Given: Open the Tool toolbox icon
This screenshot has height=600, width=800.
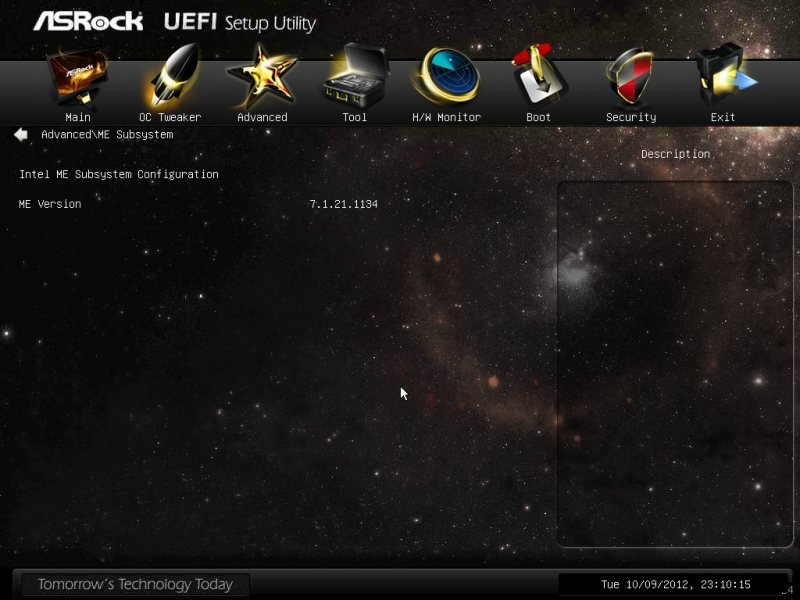Looking at the screenshot, I should pyautogui.click(x=355, y=77).
